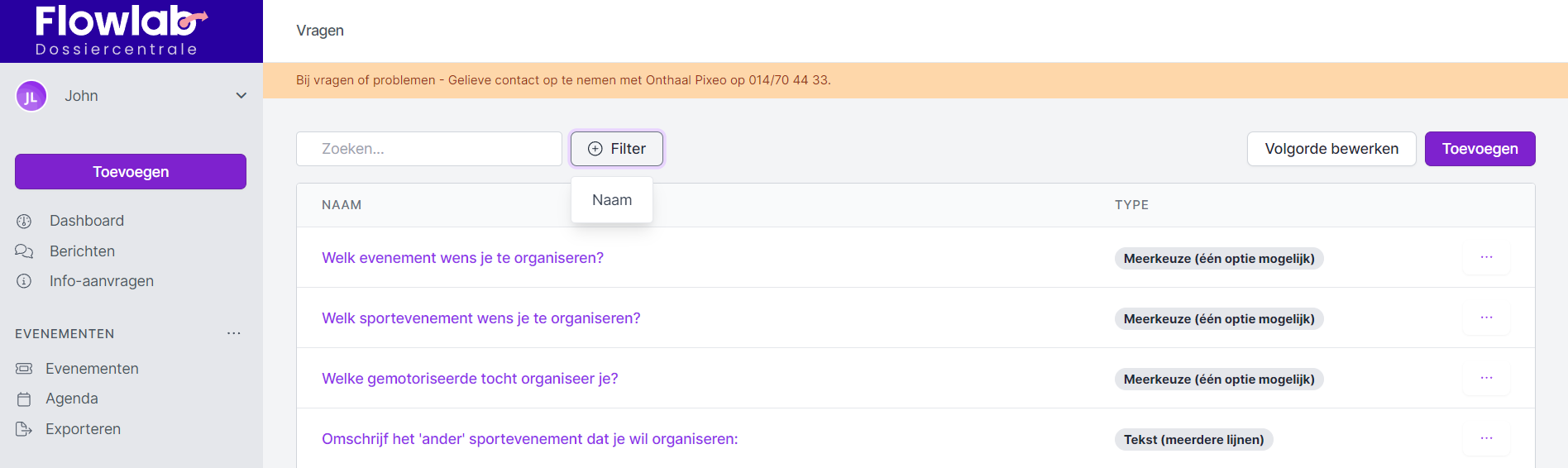Viewport: 1568px width, 468px height.
Task: Click the Exporteren export icon
Action: pos(24,429)
